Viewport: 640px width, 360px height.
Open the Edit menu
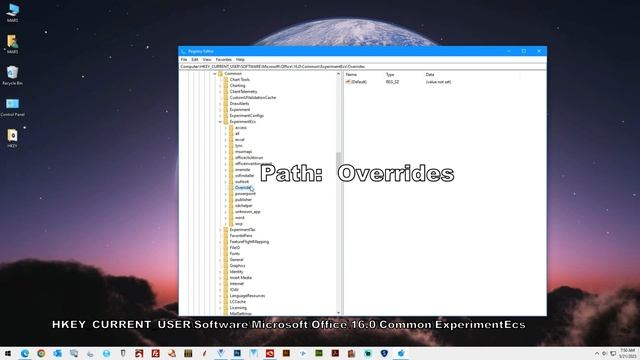195,60
